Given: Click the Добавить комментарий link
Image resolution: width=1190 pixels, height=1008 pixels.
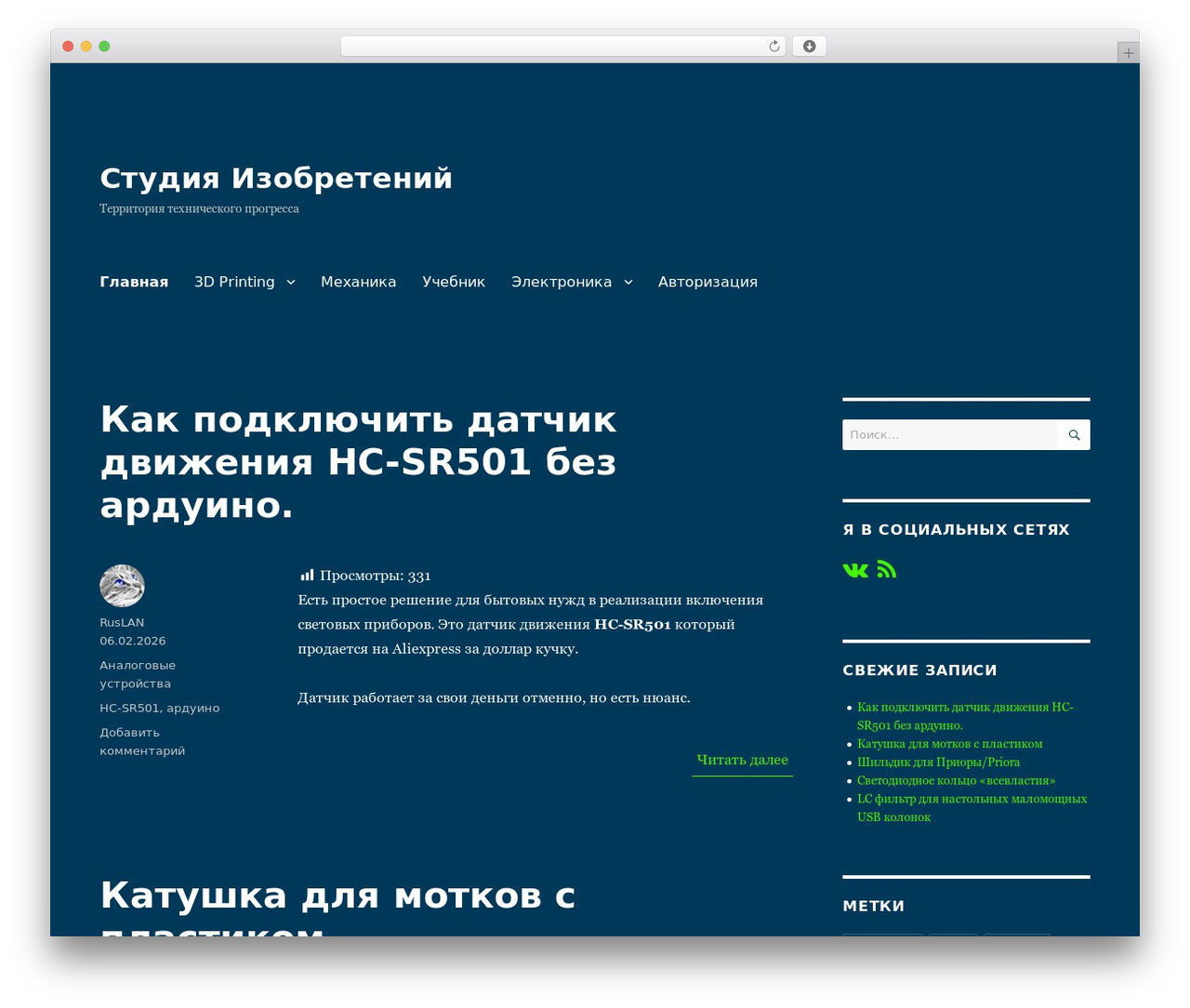Looking at the screenshot, I should pyautogui.click(x=142, y=741).
